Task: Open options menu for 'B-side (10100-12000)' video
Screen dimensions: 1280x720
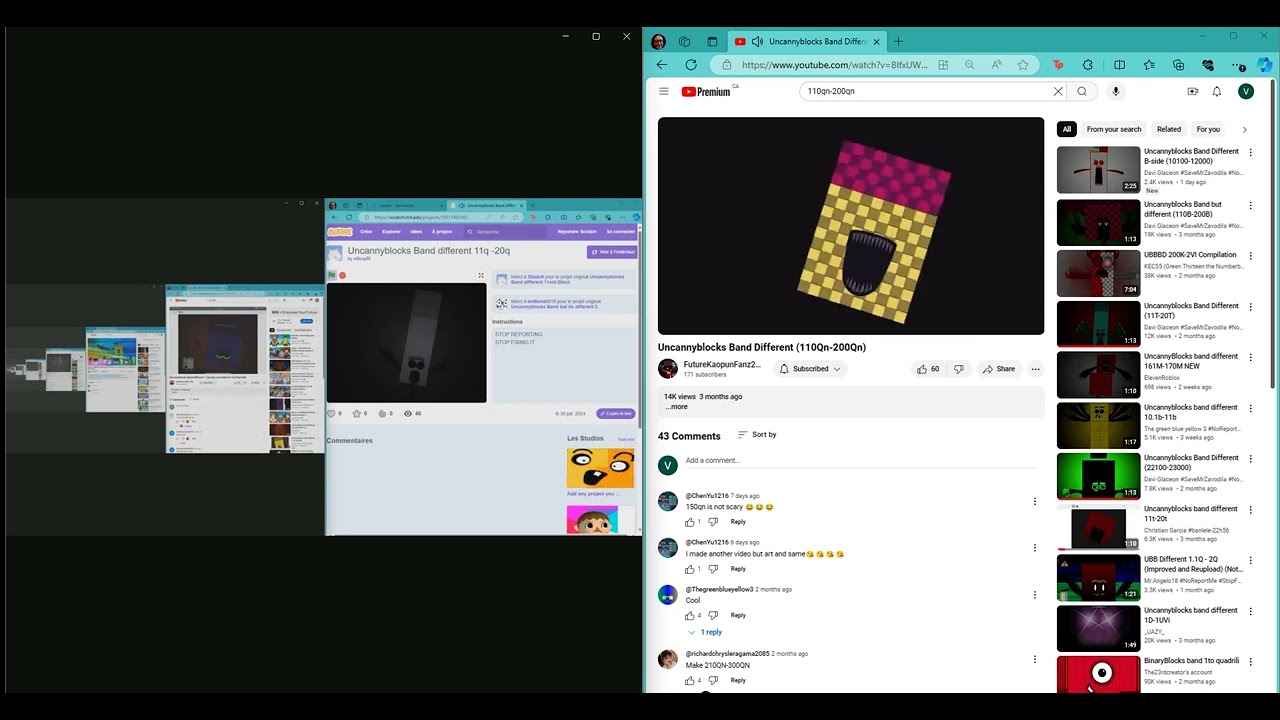Action: pos(1250,153)
